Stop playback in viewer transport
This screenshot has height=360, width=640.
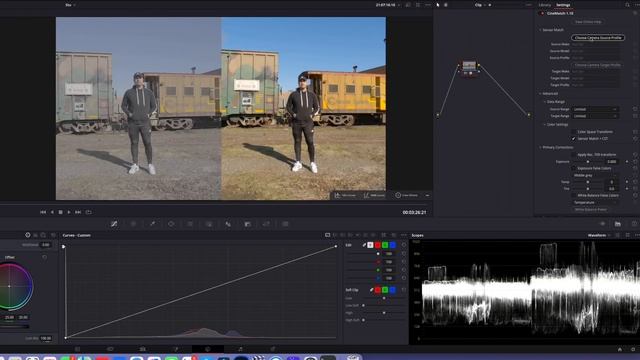60,212
